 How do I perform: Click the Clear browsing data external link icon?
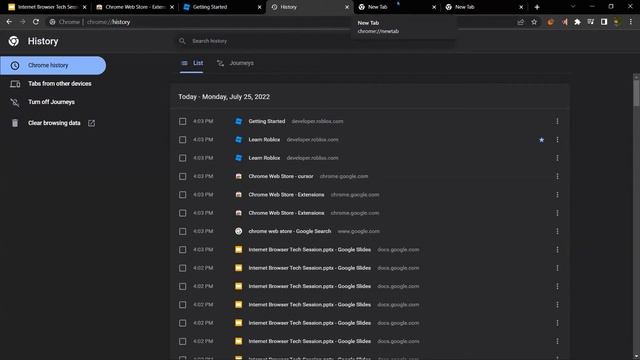click(91, 123)
